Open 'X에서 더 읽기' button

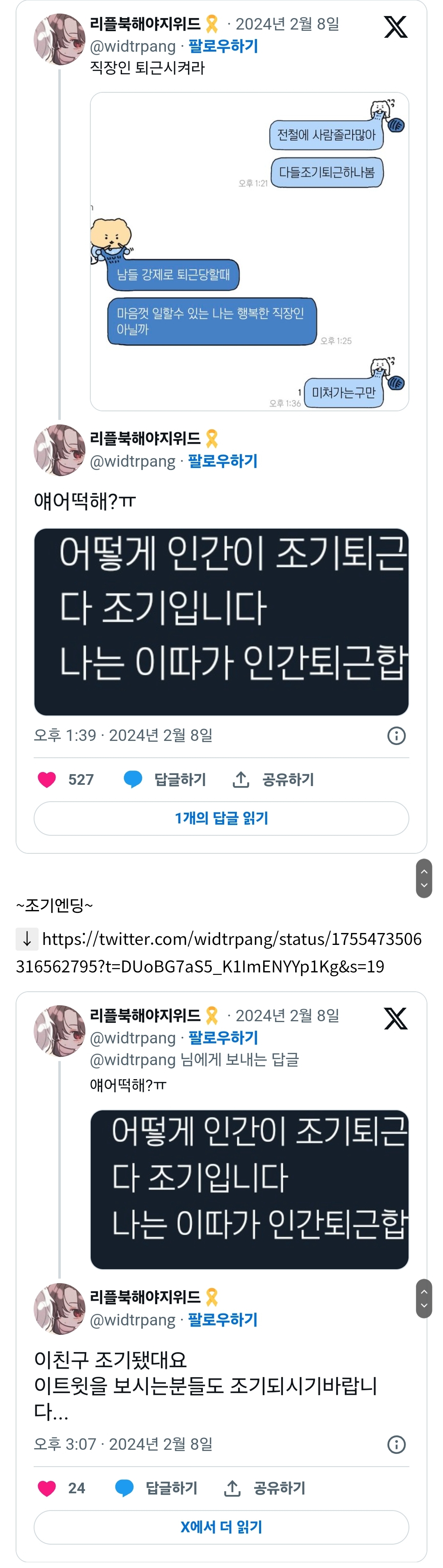(x=222, y=1527)
